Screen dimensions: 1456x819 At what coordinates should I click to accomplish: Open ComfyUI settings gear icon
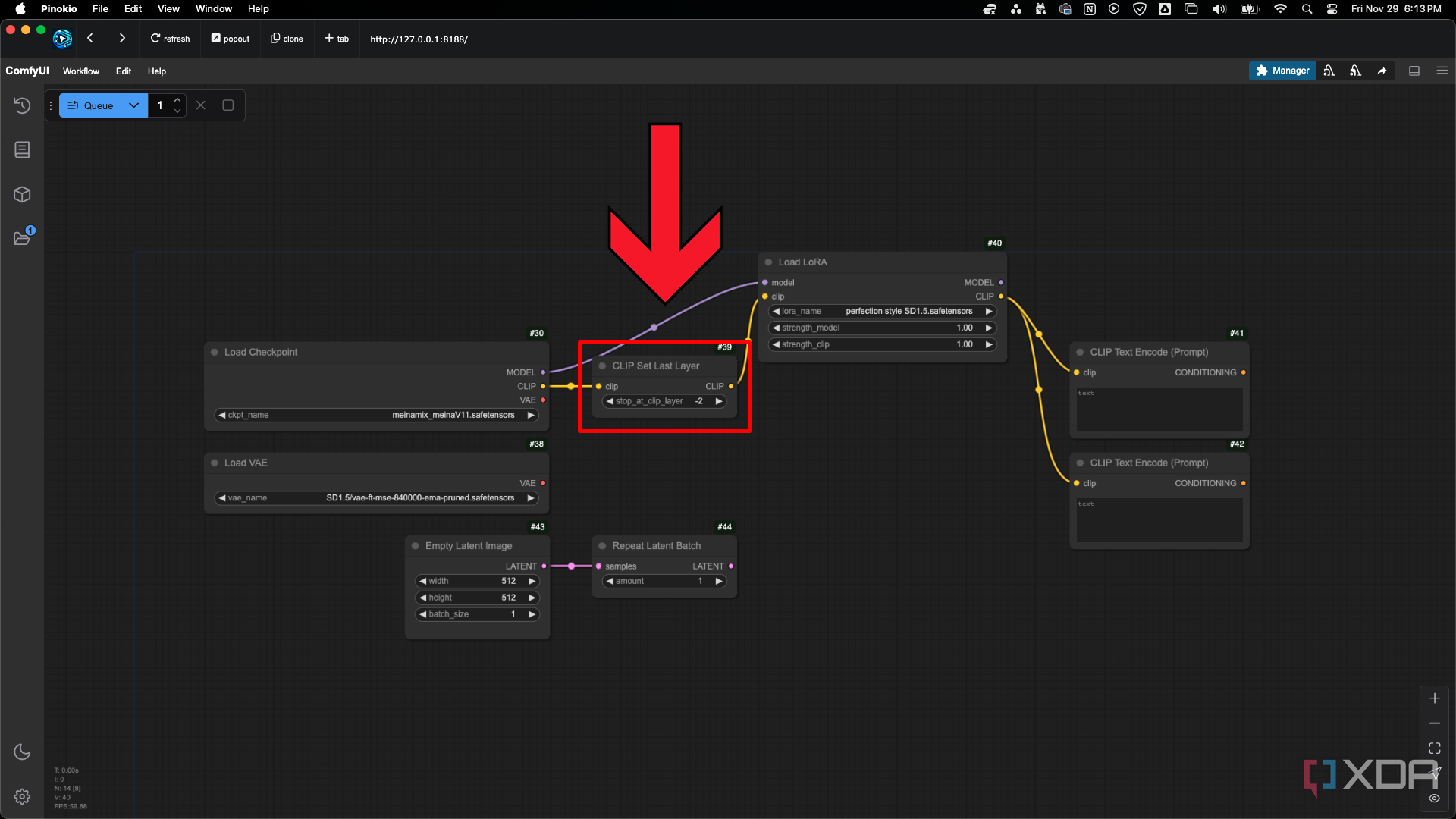pos(22,796)
